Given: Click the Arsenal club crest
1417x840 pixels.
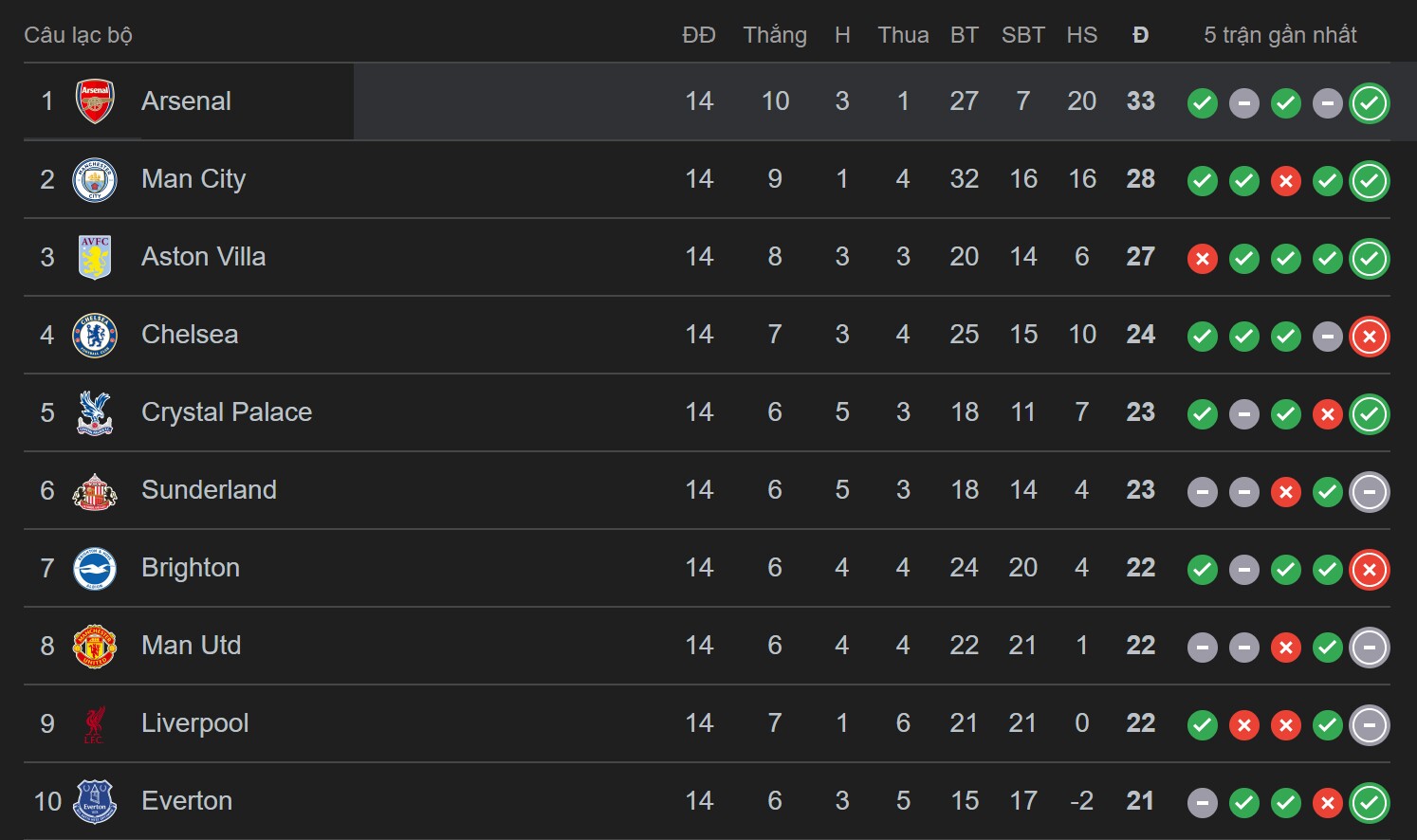Looking at the screenshot, I should 95,101.
